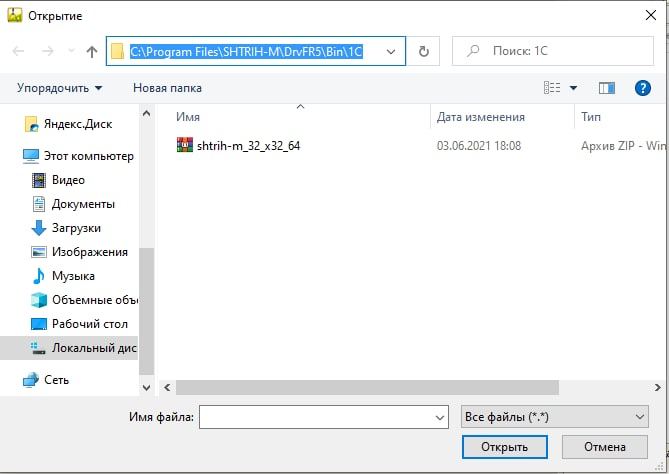This screenshot has height=474, width=669.
Task: Click the change view layout icon
Action: pos(552,88)
